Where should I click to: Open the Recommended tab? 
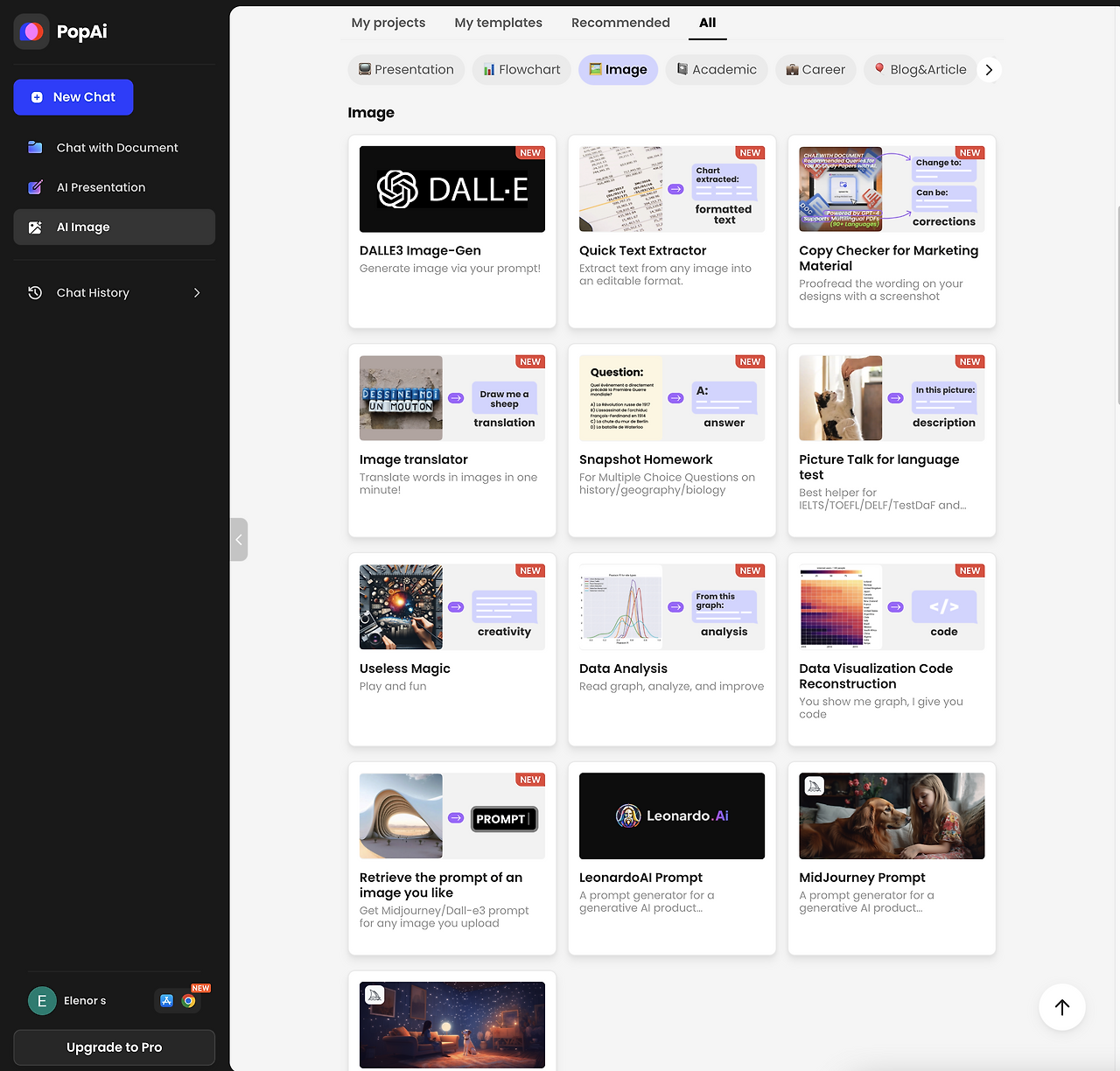pyautogui.click(x=620, y=23)
